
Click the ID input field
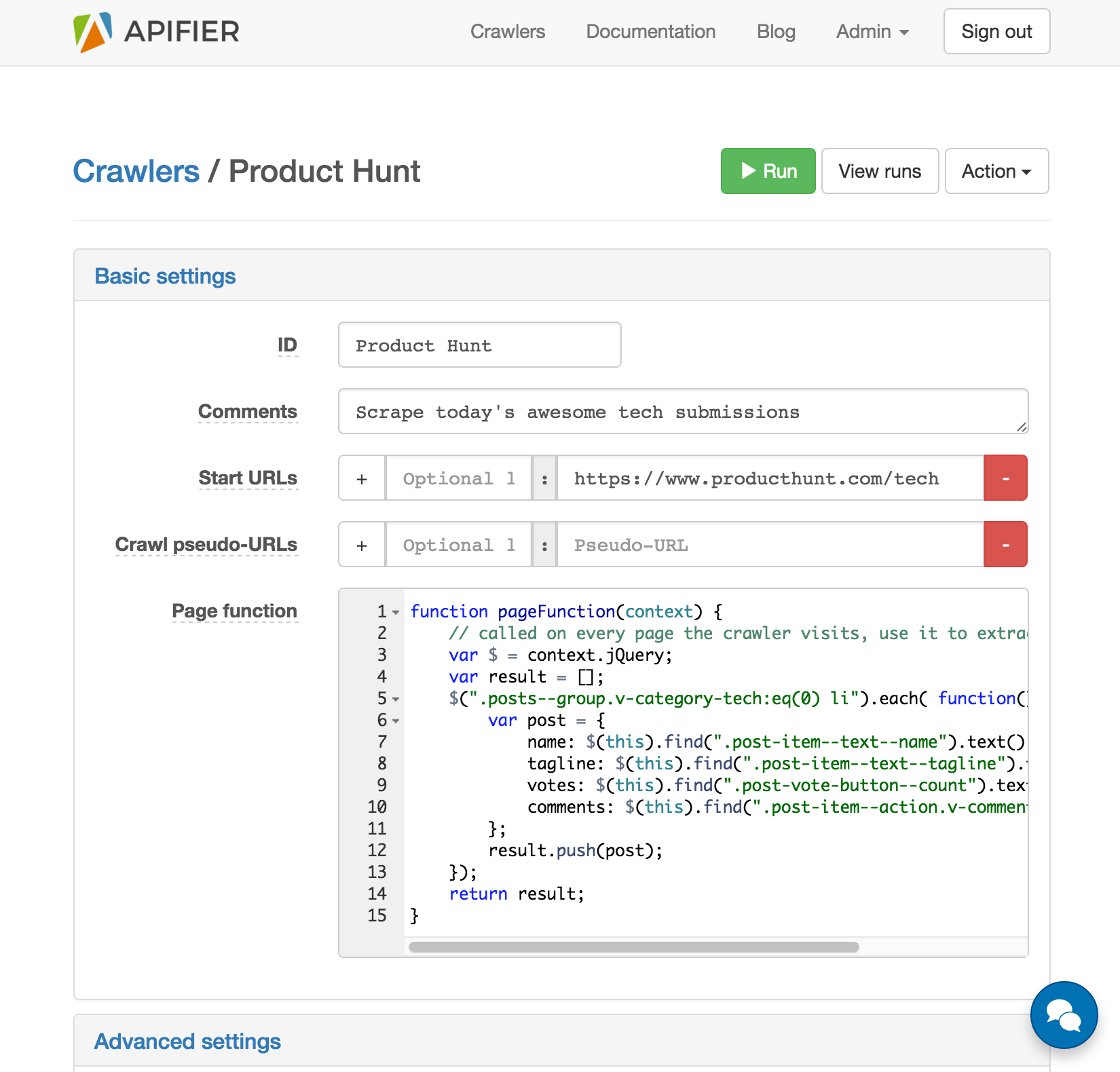479,345
